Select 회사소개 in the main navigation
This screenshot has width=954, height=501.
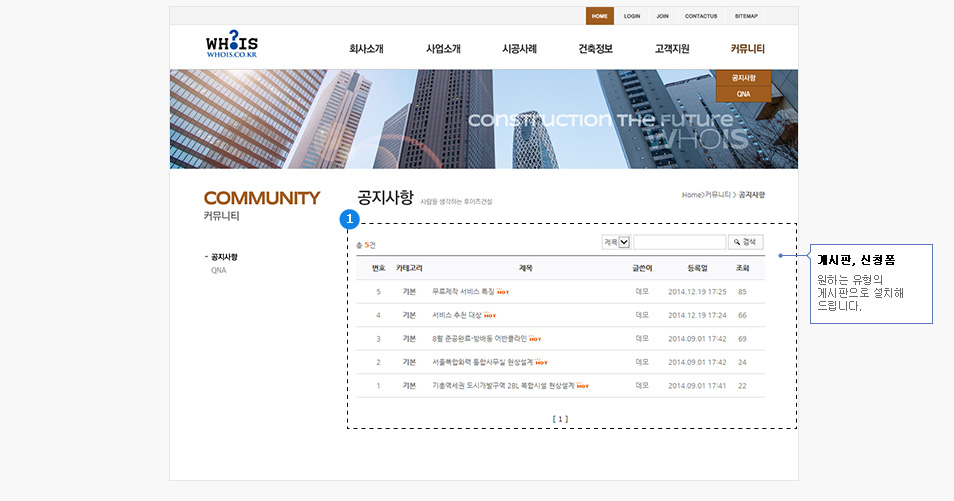click(366, 49)
